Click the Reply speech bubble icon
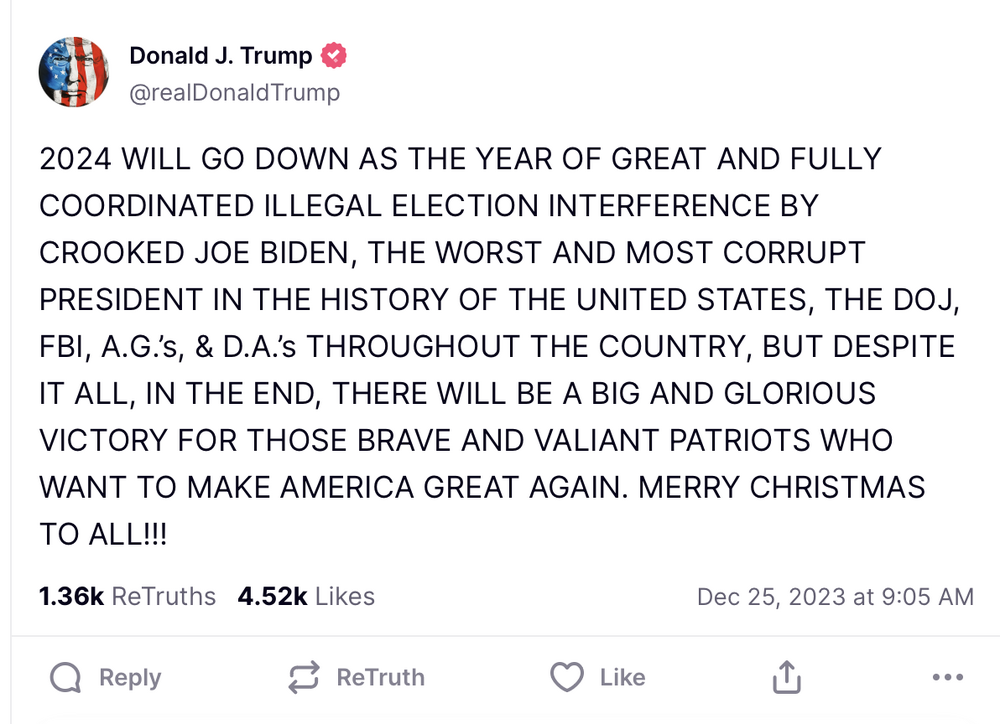The image size is (1000, 724). coord(67,677)
